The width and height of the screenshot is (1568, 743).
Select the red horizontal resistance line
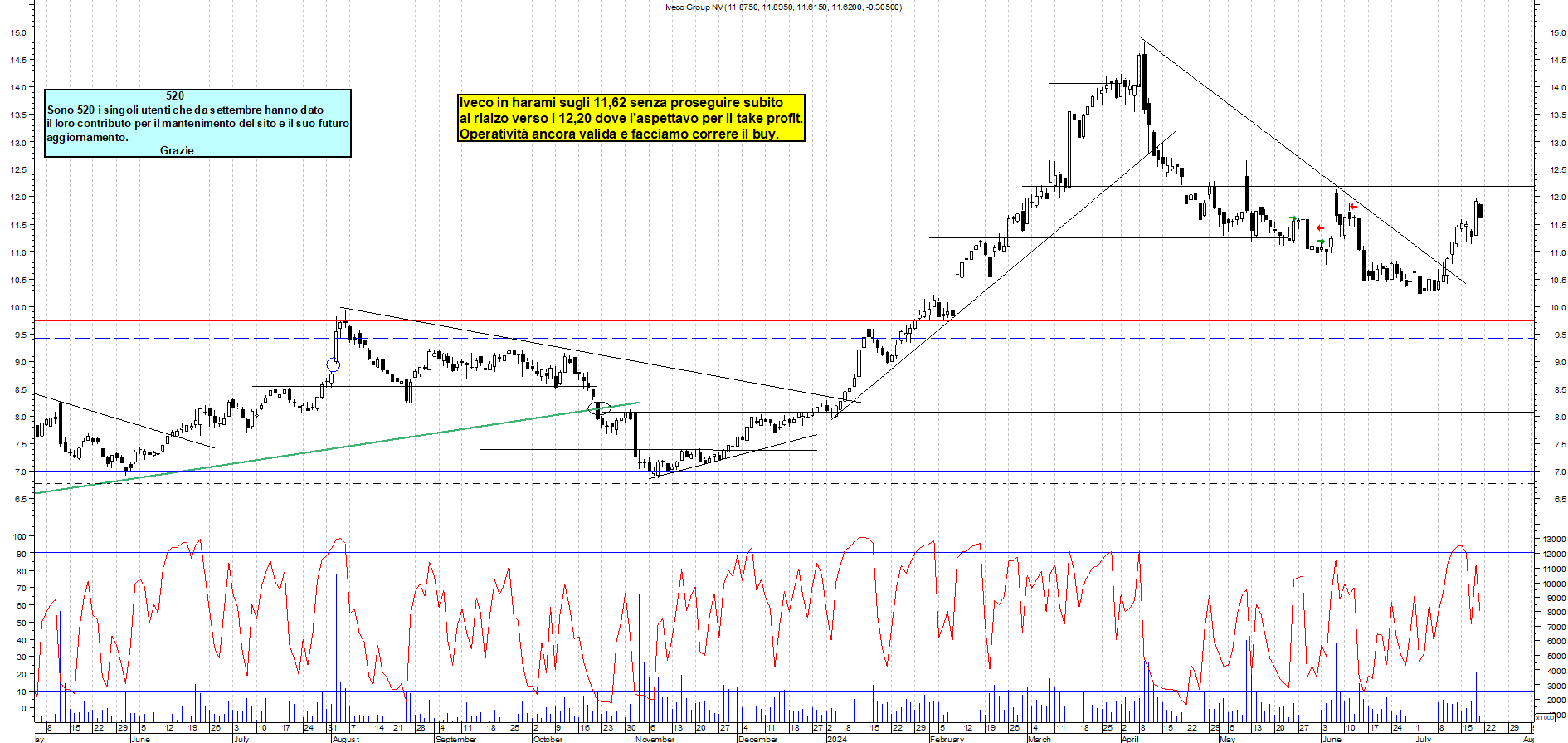784,320
